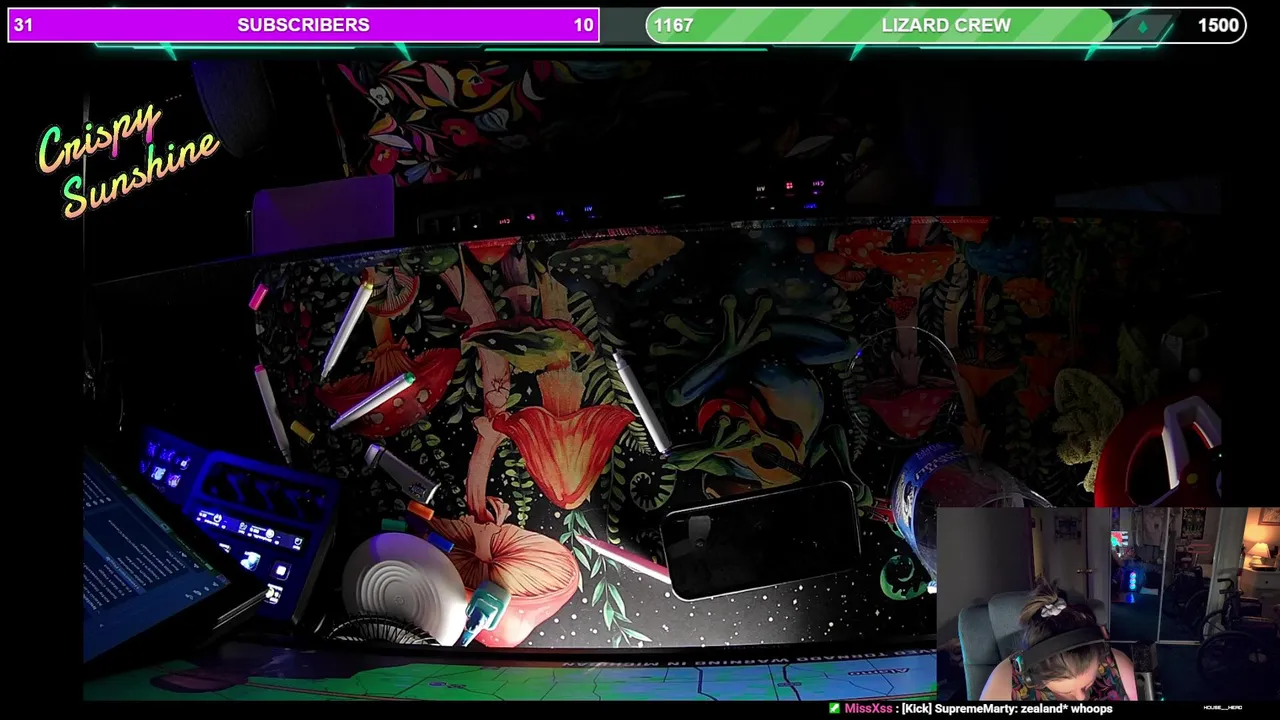Click the green LIZARD CREW progress bar
The height and width of the screenshot is (720, 1280).
946,25
